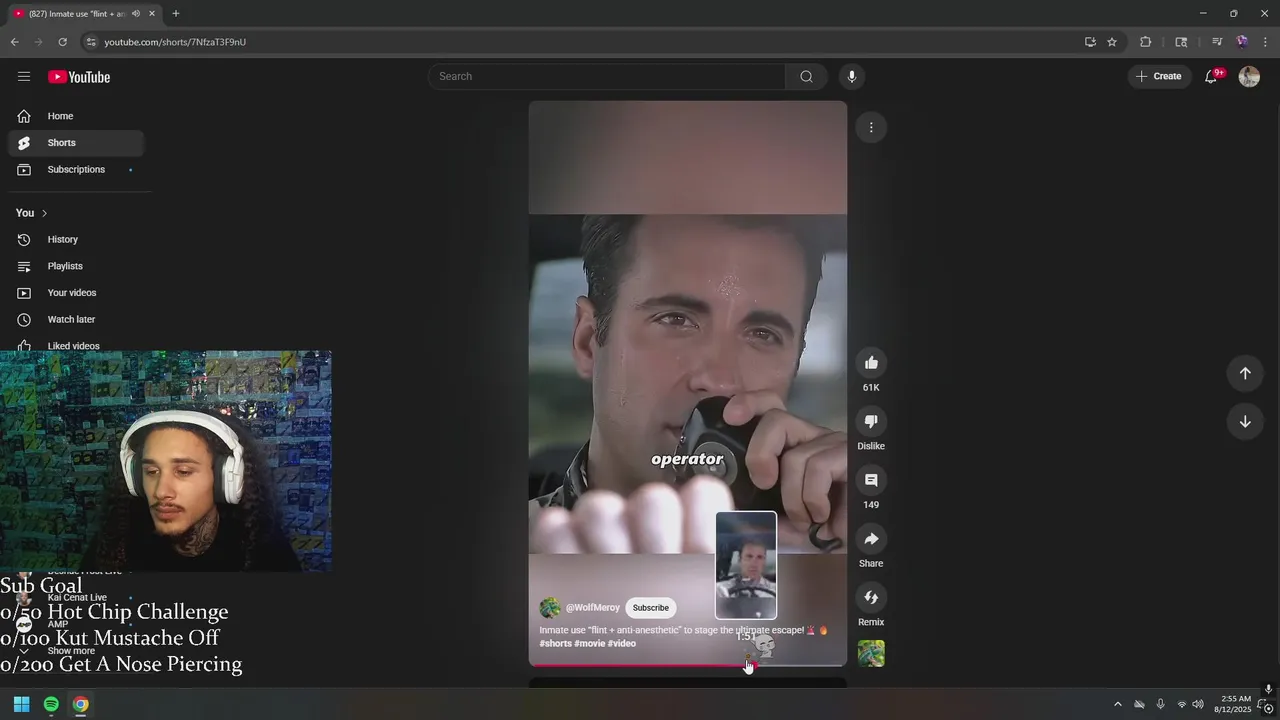Screen dimensions: 1280x720
Task: Subscribe to @WolfMeroy
Action: click(x=650, y=608)
